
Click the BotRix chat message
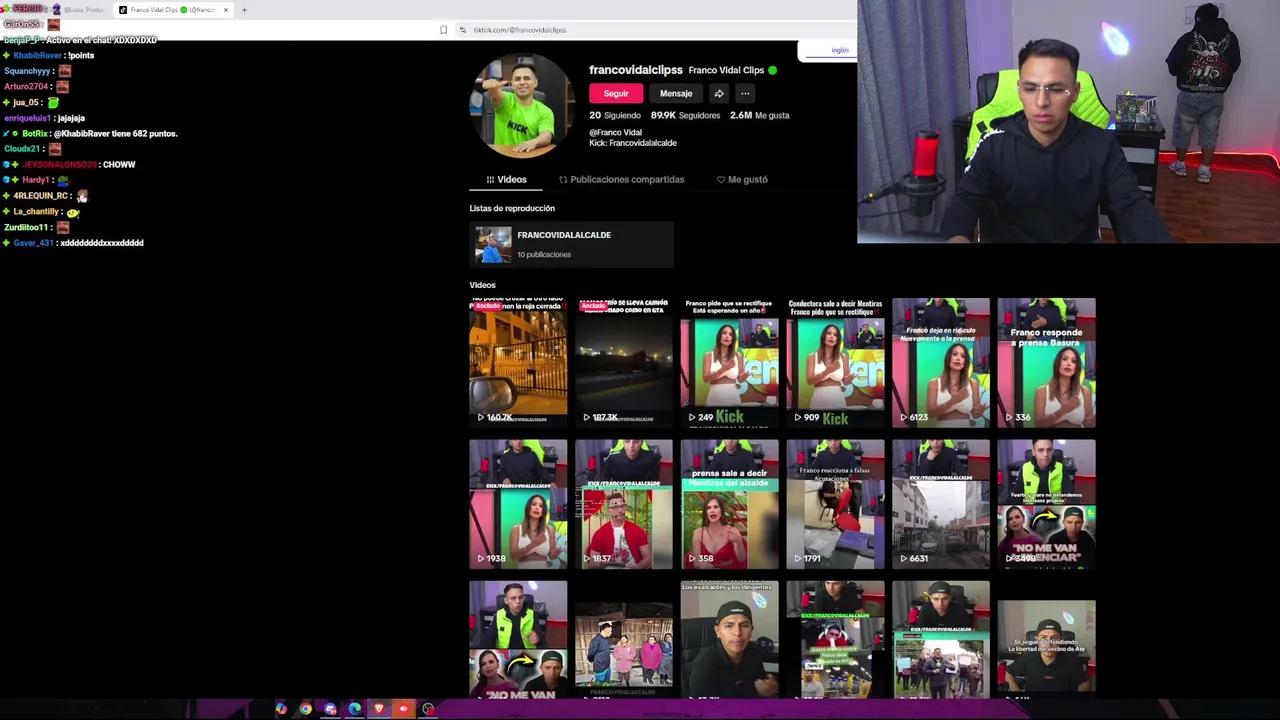click(x=90, y=133)
